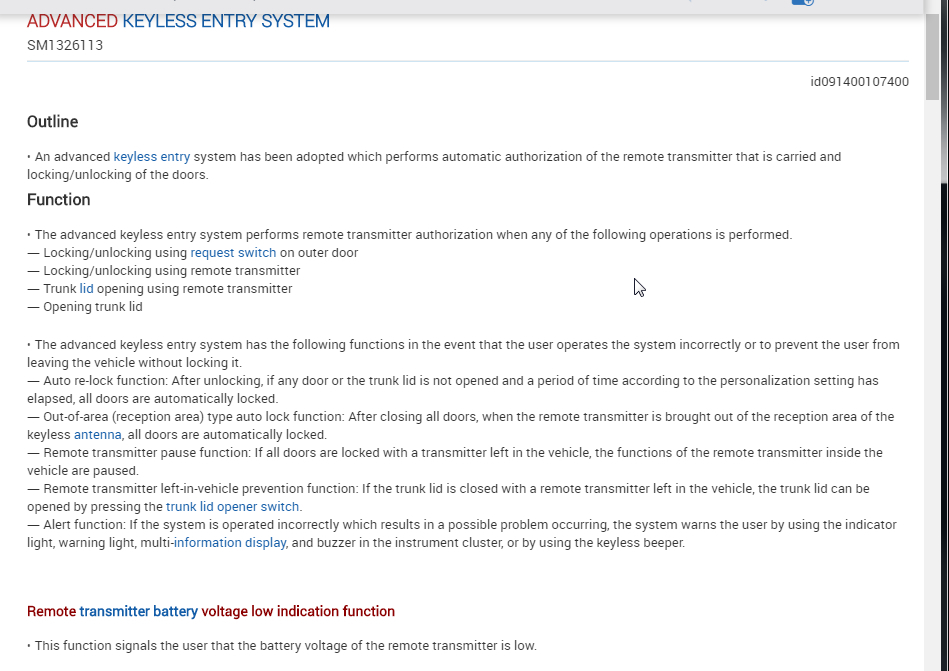Click the 'information display' link
The image size is (949, 671).
[230, 543]
